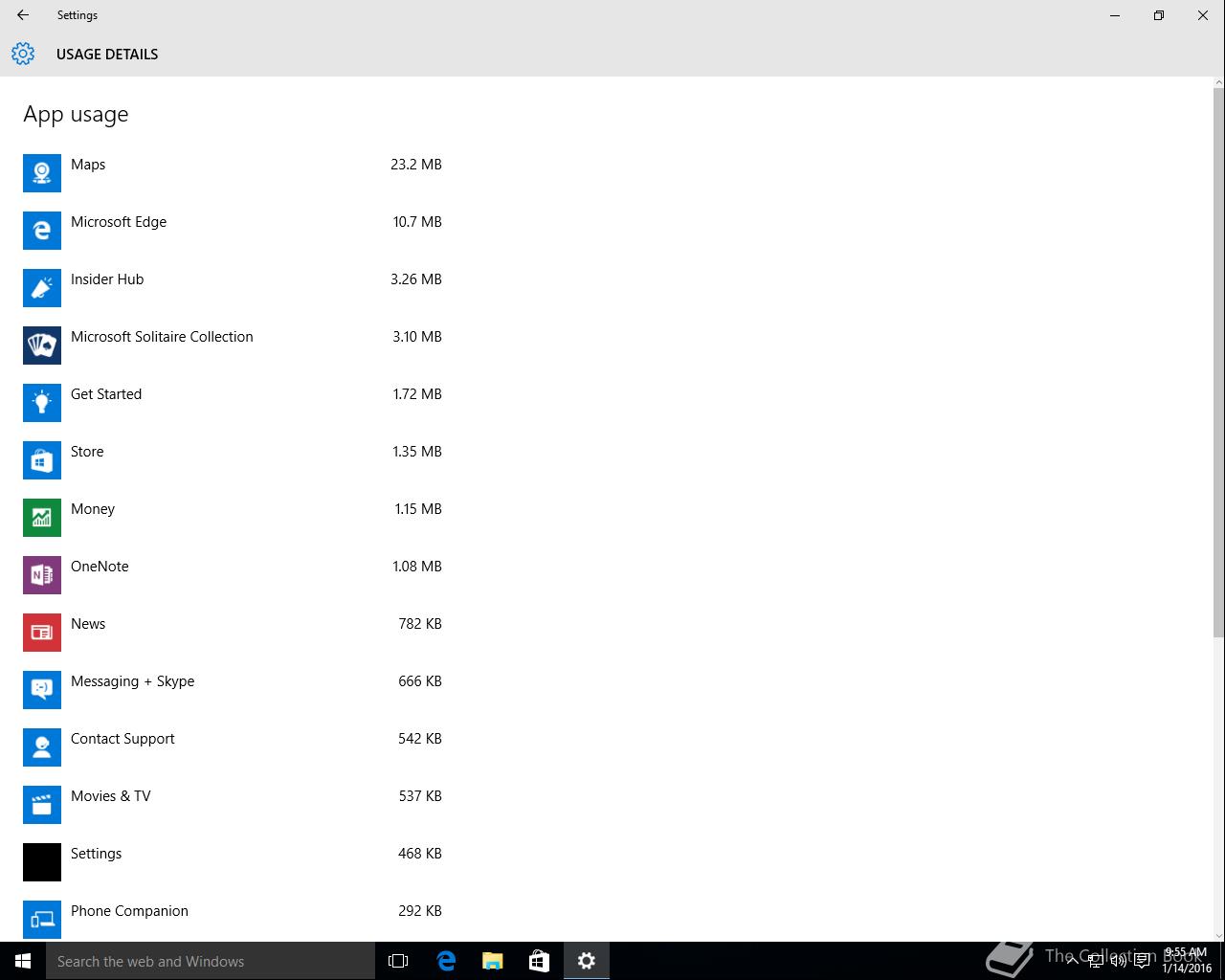Click the Microsoft Edge app icon in list
This screenshot has width=1225, height=980.
pos(42,231)
